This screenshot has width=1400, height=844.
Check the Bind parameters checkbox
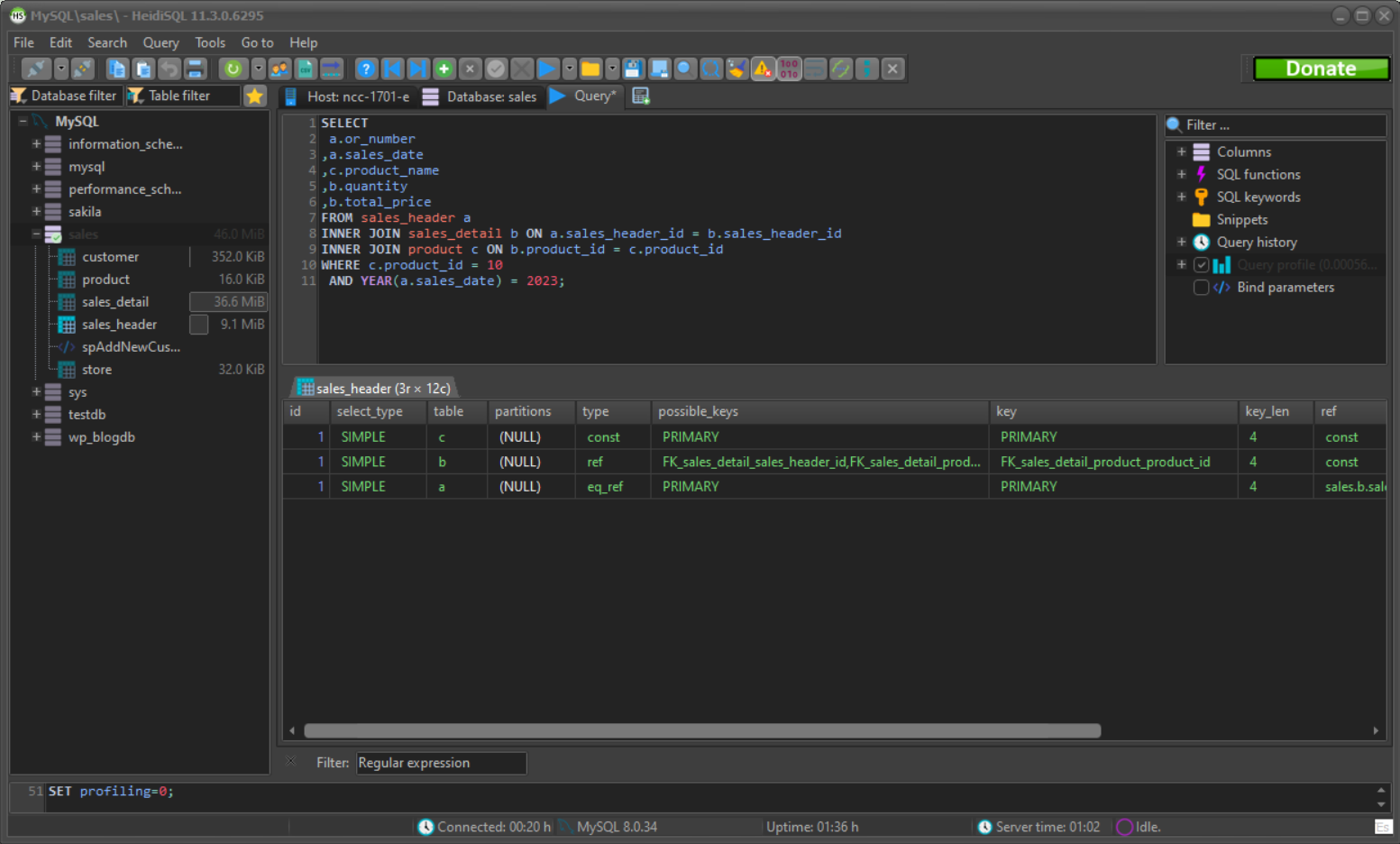point(1201,288)
